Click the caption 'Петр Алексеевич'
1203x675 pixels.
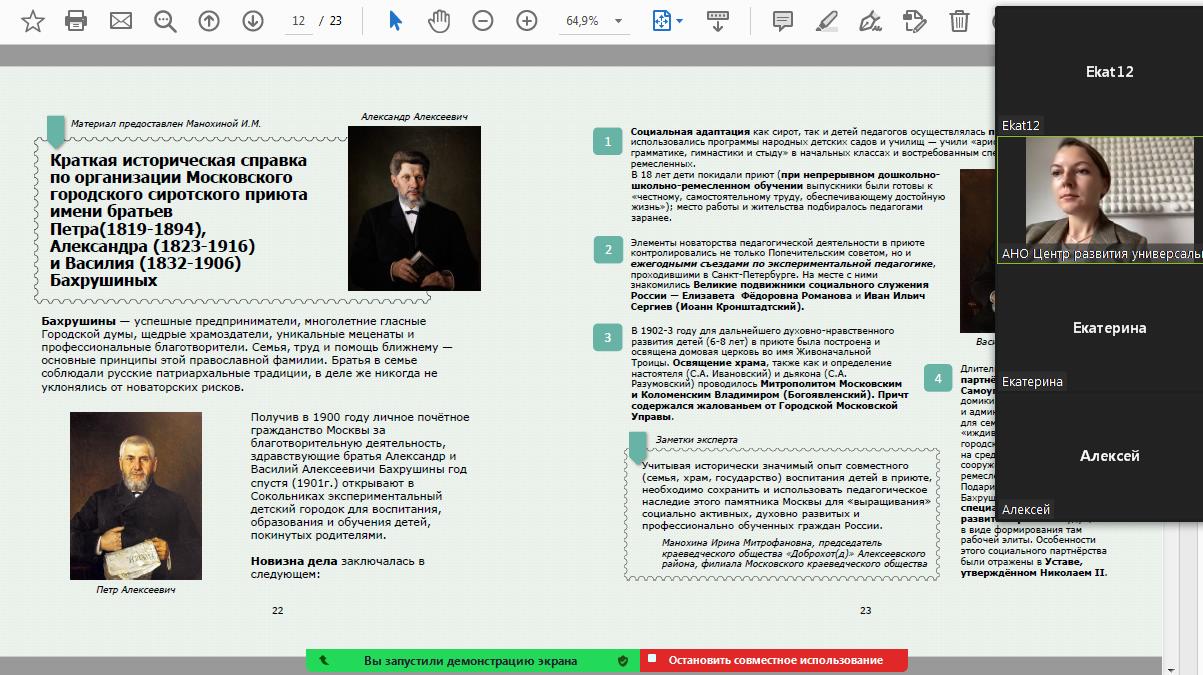point(136,590)
